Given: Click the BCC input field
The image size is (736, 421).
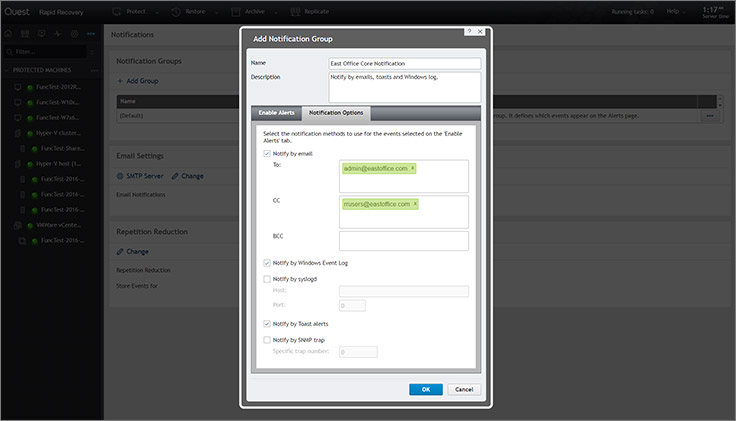Looking at the screenshot, I should (x=404, y=241).
